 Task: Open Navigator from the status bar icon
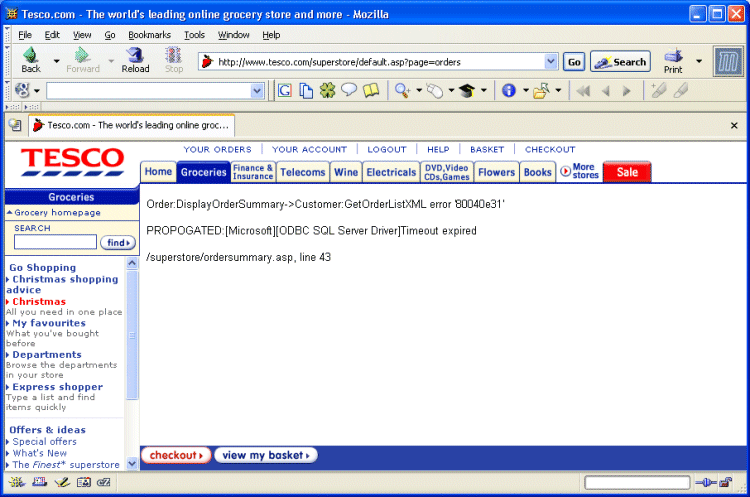(x=16, y=482)
